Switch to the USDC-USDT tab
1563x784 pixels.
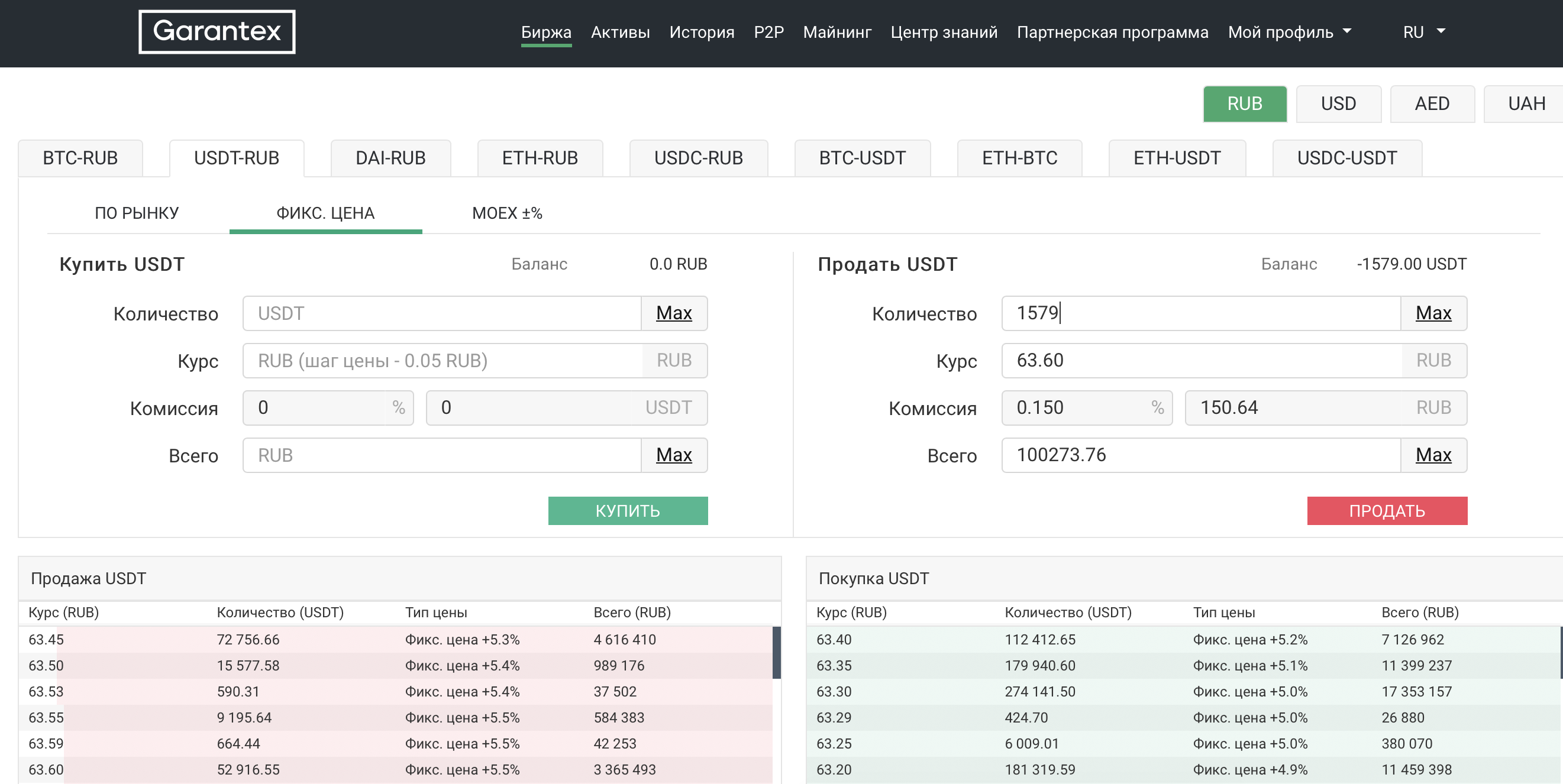pyautogui.click(x=1347, y=158)
